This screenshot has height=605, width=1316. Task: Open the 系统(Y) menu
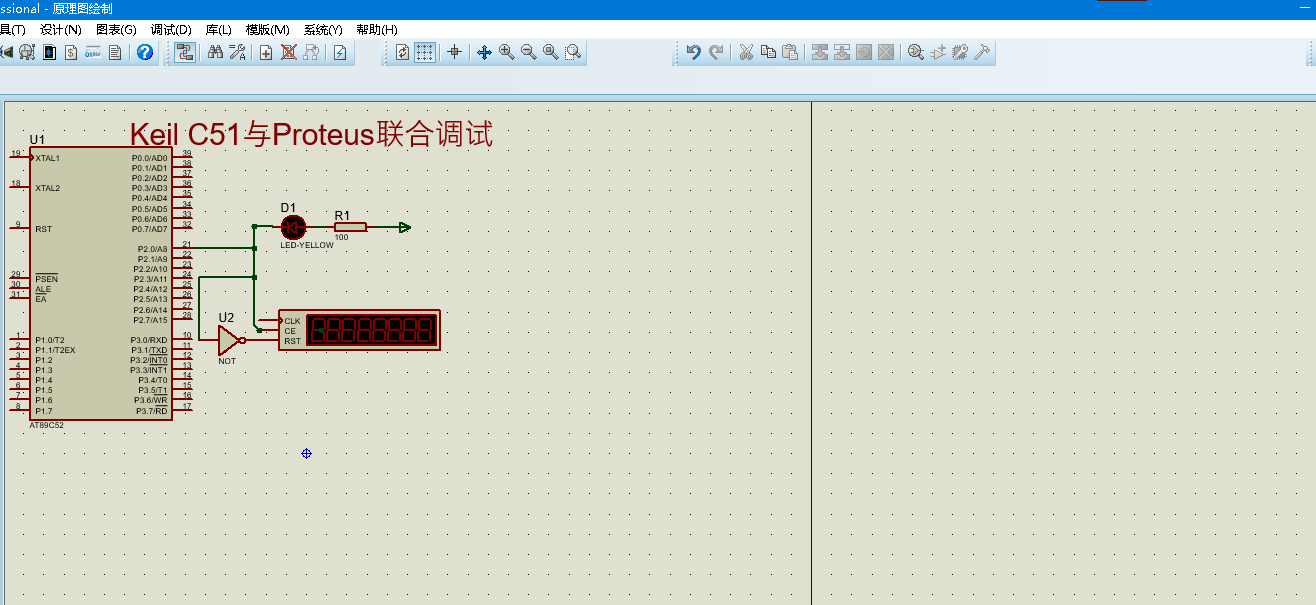click(323, 30)
